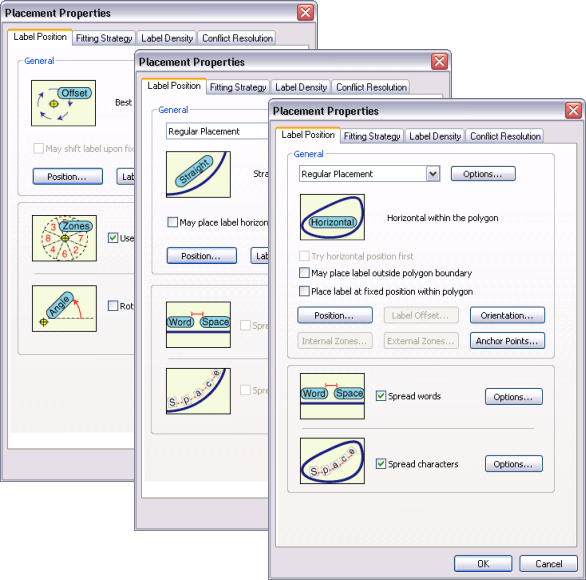The height and width of the screenshot is (580, 586).
Task: Click Position button in middle window
Action: click(x=201, y=256)
